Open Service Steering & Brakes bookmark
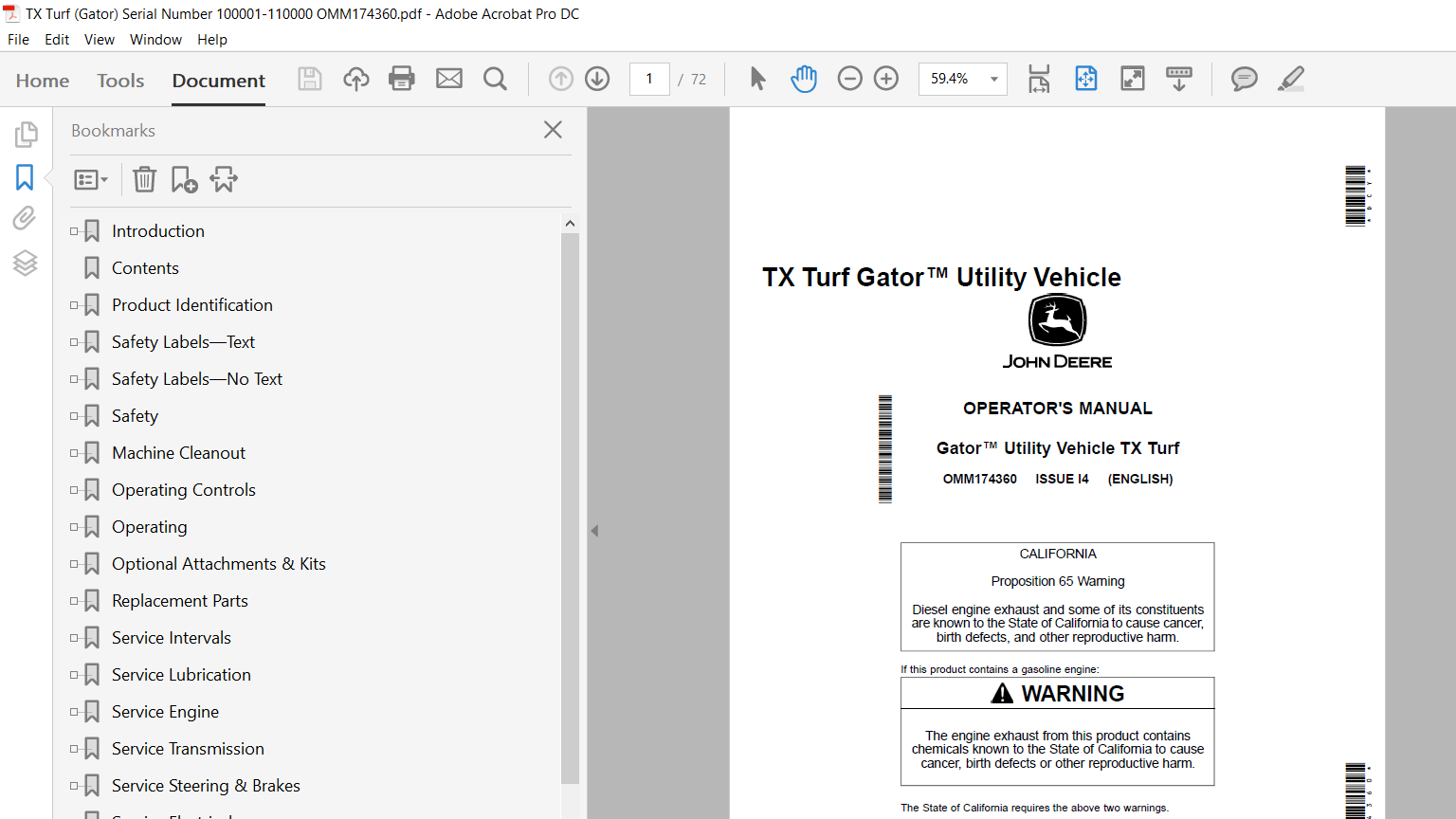Viewport: 1456px width, 819px height. coord(206,786)
